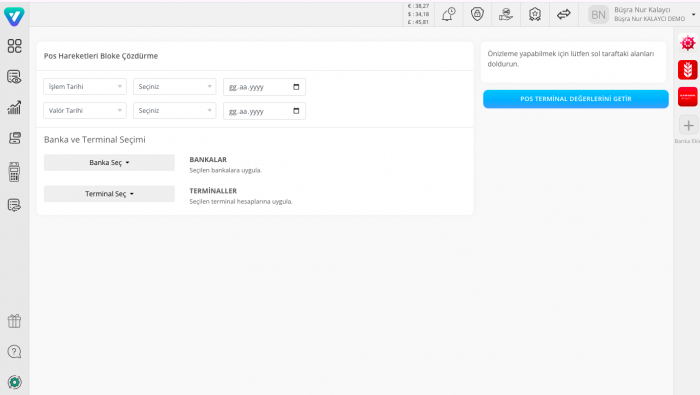Click the Önizleme yapabilmek için info message

tap(571, 58)
